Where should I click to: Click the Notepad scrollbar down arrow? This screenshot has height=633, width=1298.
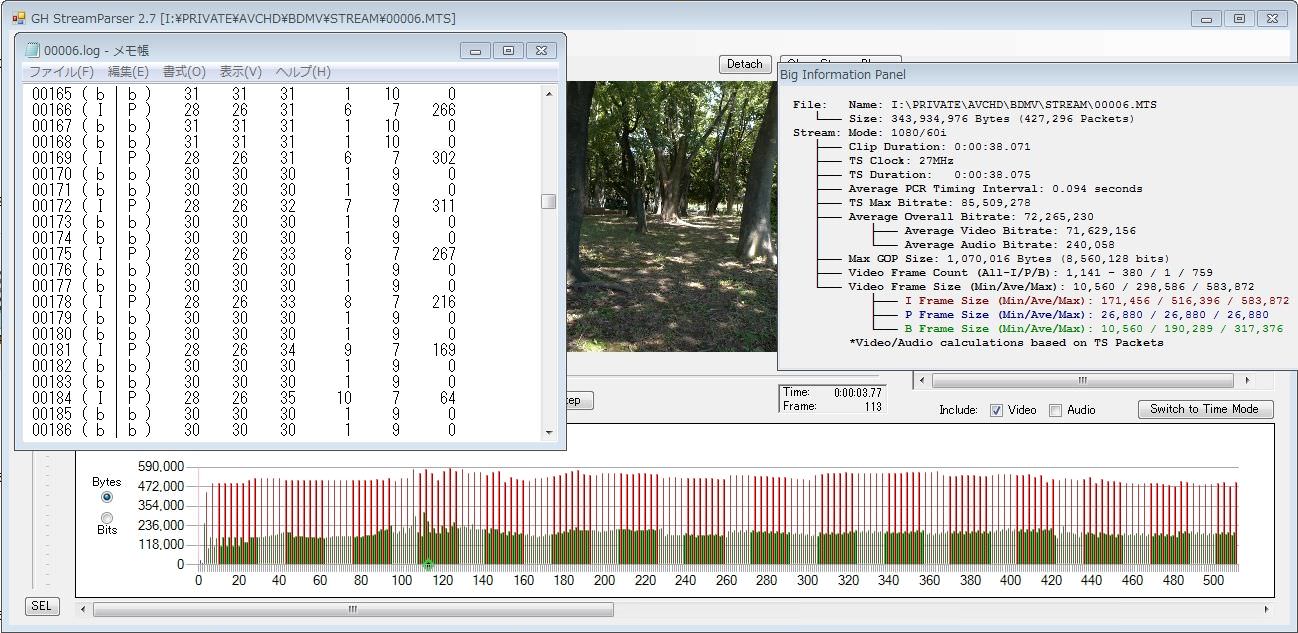(x=548, y=432)
